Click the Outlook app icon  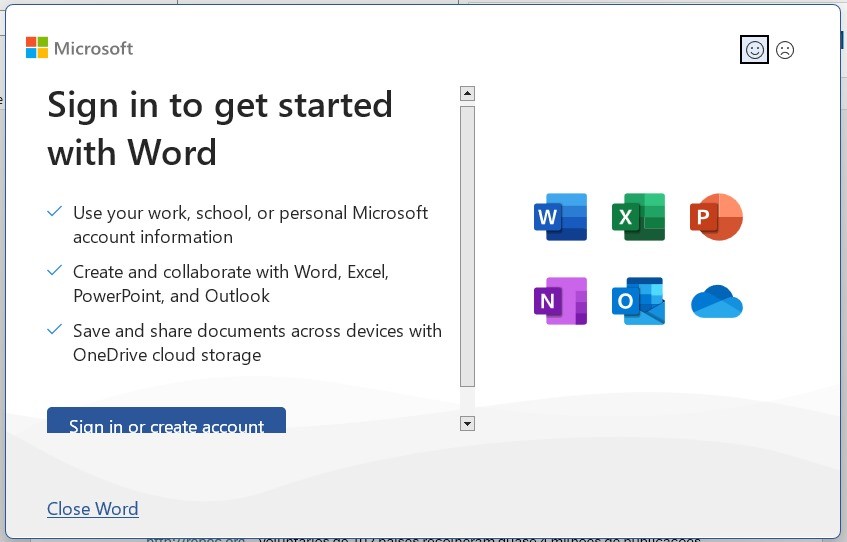point(638,301)
